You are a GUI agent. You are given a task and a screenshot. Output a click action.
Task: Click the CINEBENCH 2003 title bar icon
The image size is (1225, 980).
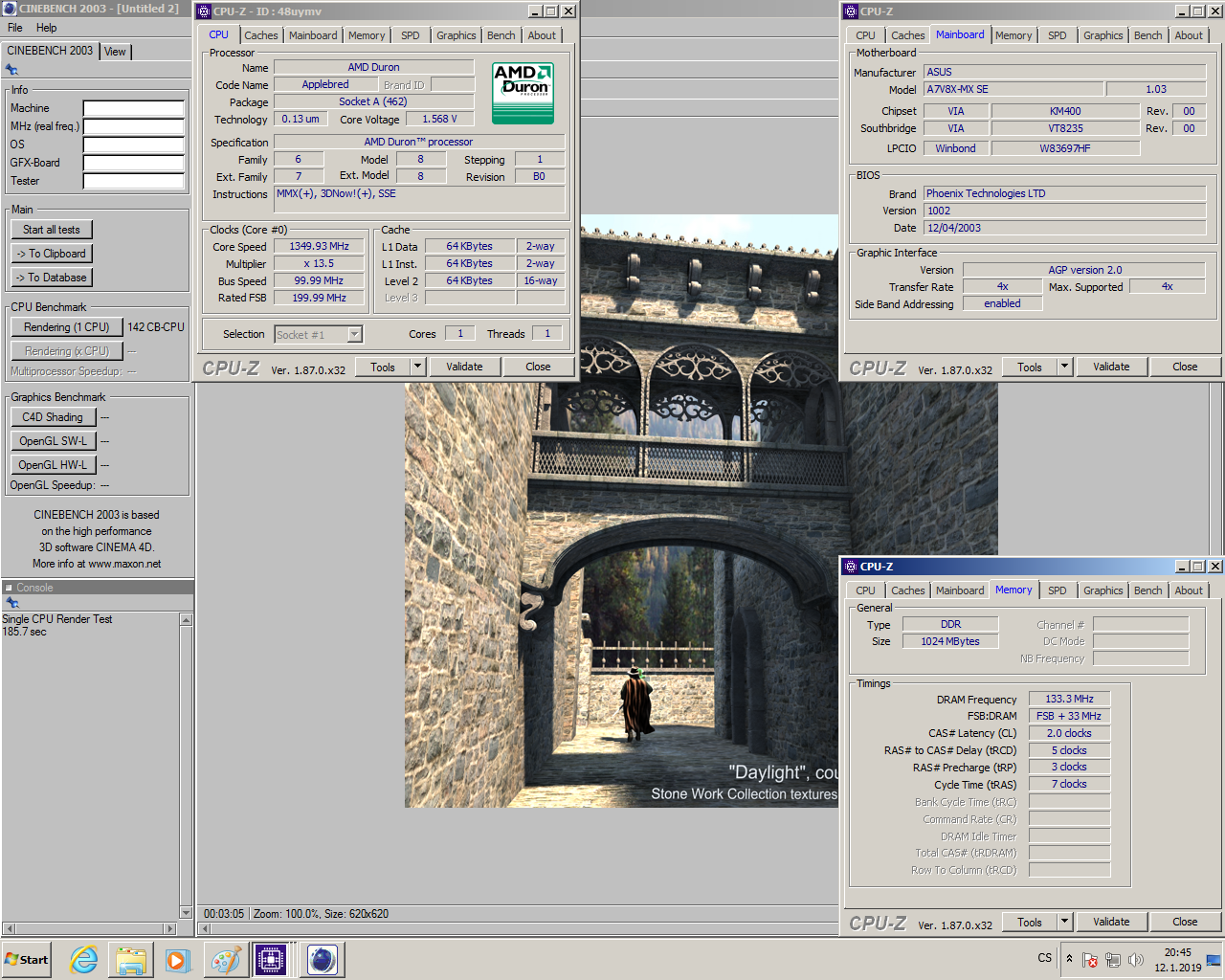(x=10, y=9)
